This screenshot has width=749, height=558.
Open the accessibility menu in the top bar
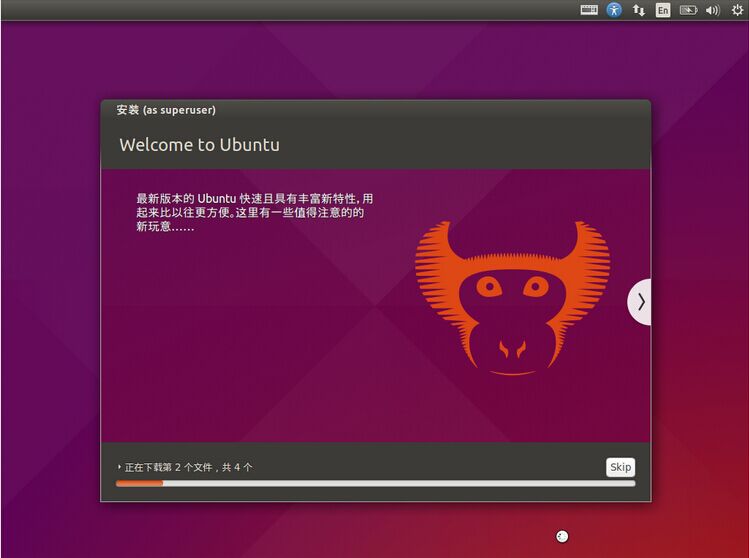614,10
